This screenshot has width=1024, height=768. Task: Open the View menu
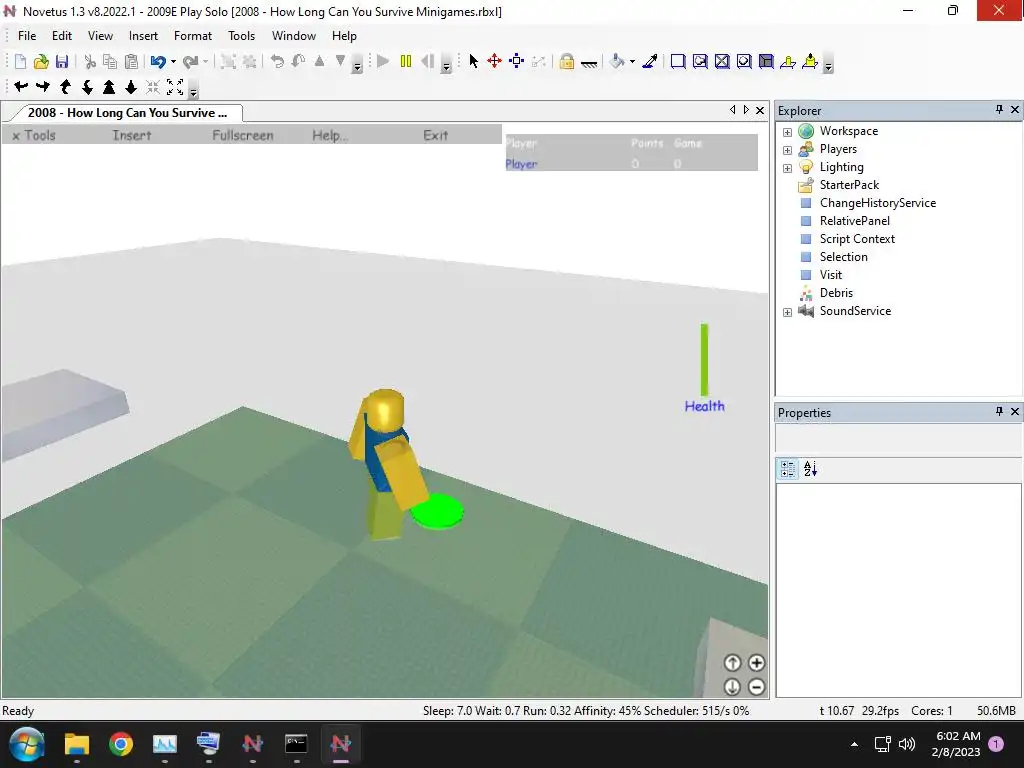101,36
